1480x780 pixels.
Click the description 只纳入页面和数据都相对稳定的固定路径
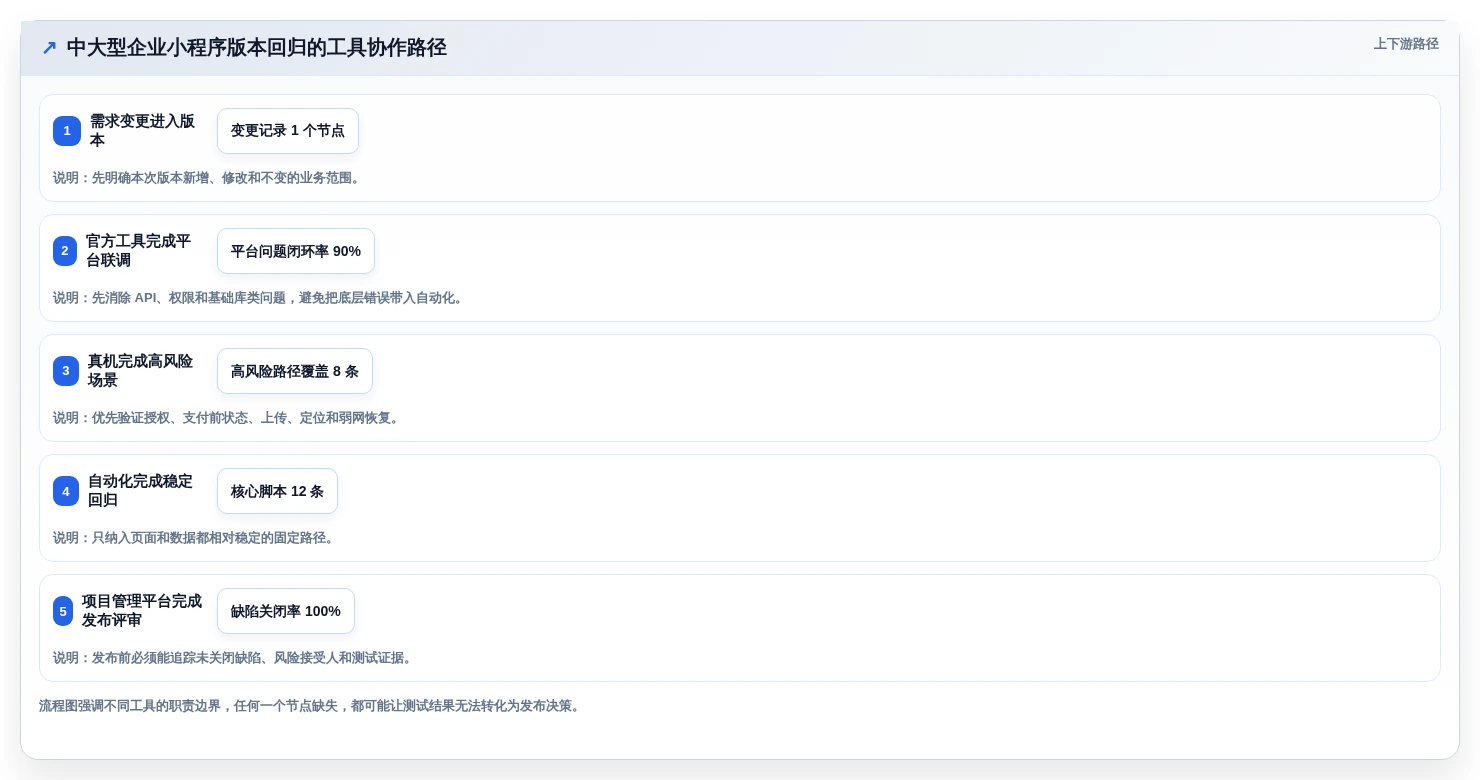pos(194,538)
